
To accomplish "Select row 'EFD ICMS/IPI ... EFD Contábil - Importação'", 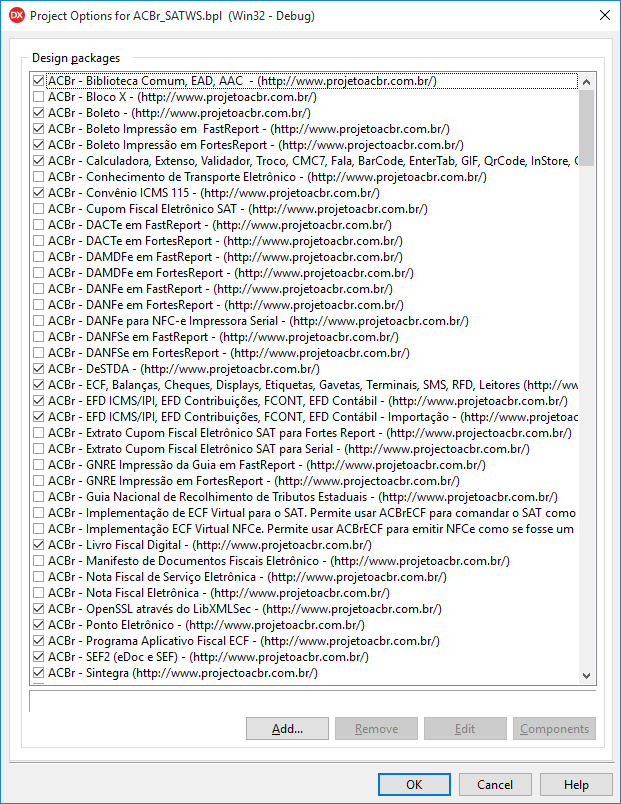I will pos(313,417).
